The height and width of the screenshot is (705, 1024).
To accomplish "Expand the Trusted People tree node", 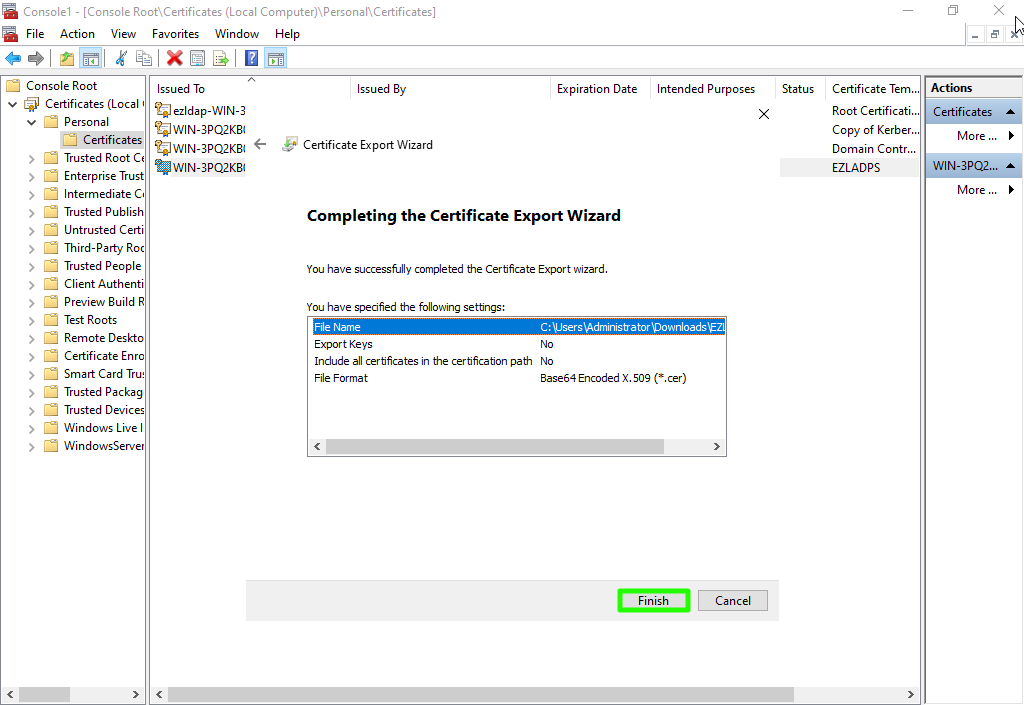I will 31,266.
